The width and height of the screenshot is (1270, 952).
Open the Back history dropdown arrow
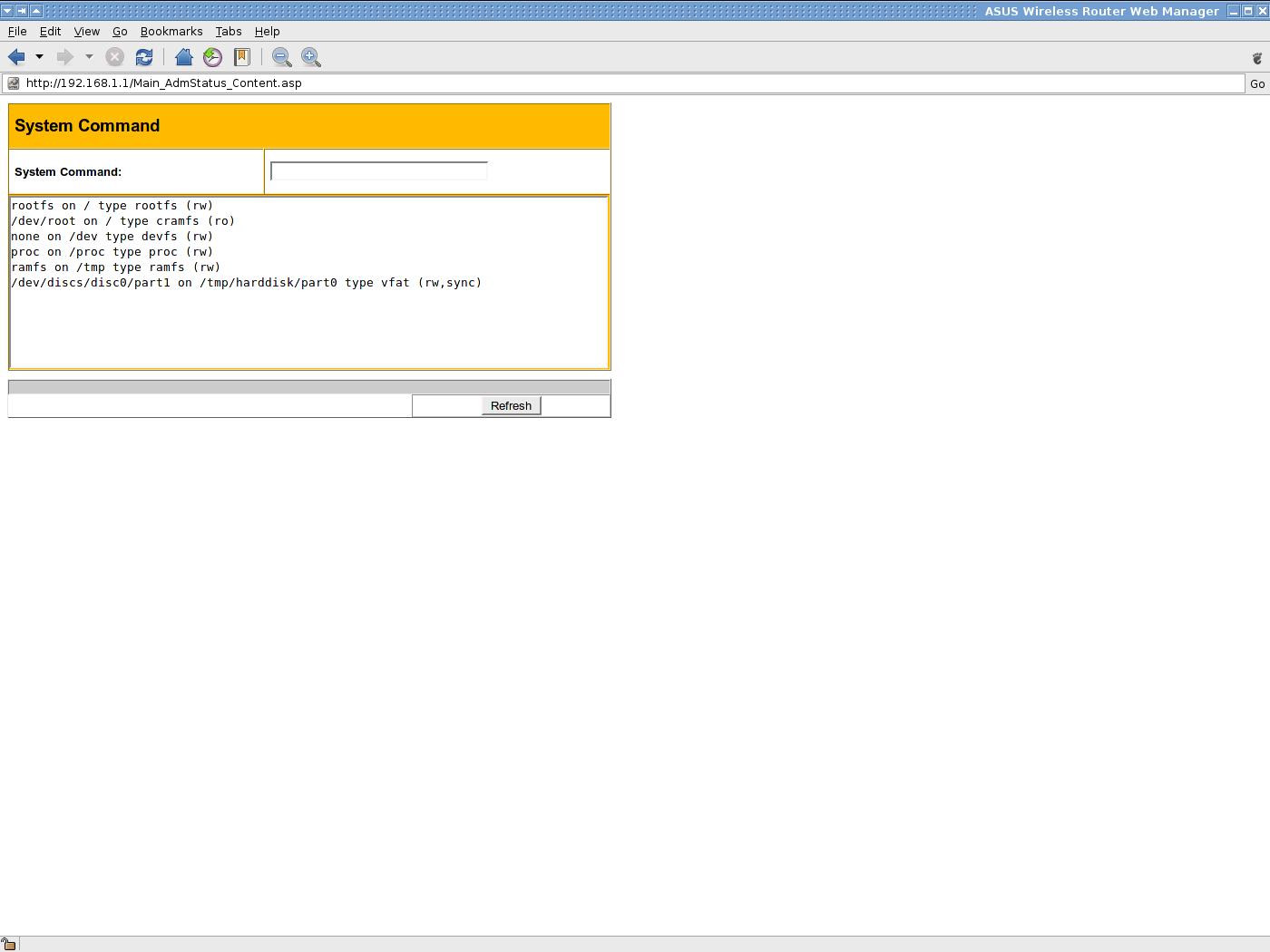(39, 57)
